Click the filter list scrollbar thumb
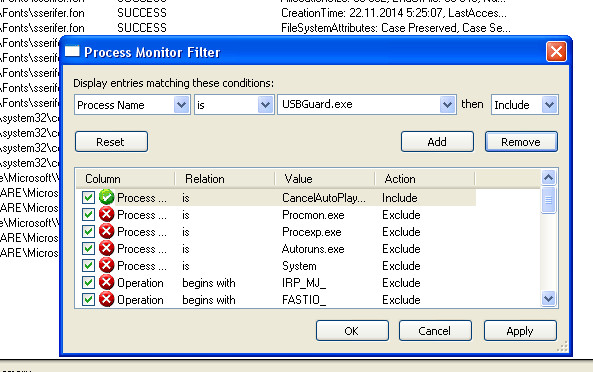Viewport: 593px width, 372px height. [548, 200]
